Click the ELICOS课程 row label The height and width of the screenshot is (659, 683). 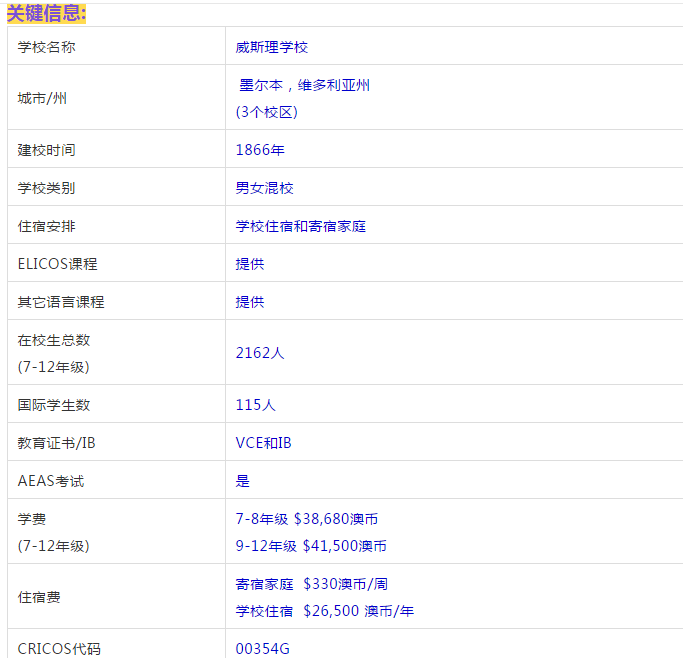pos(58,264)
